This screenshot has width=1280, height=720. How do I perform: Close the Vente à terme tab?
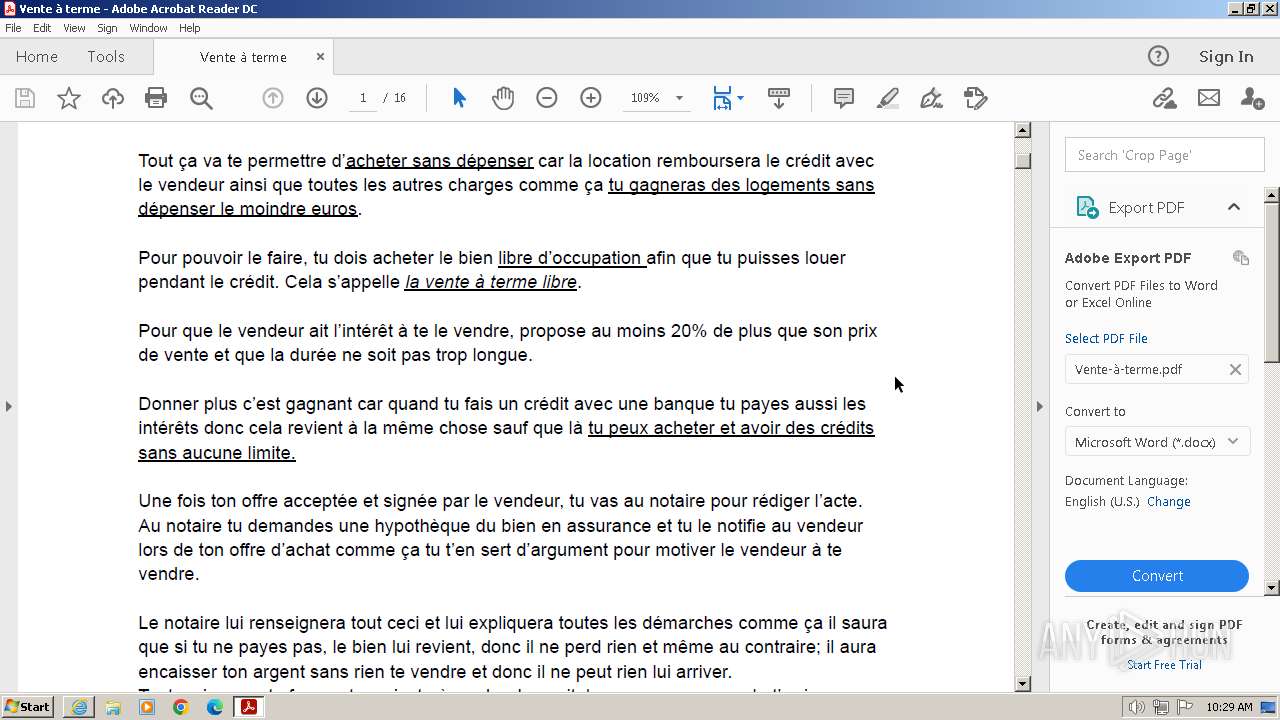click(320, 57)
